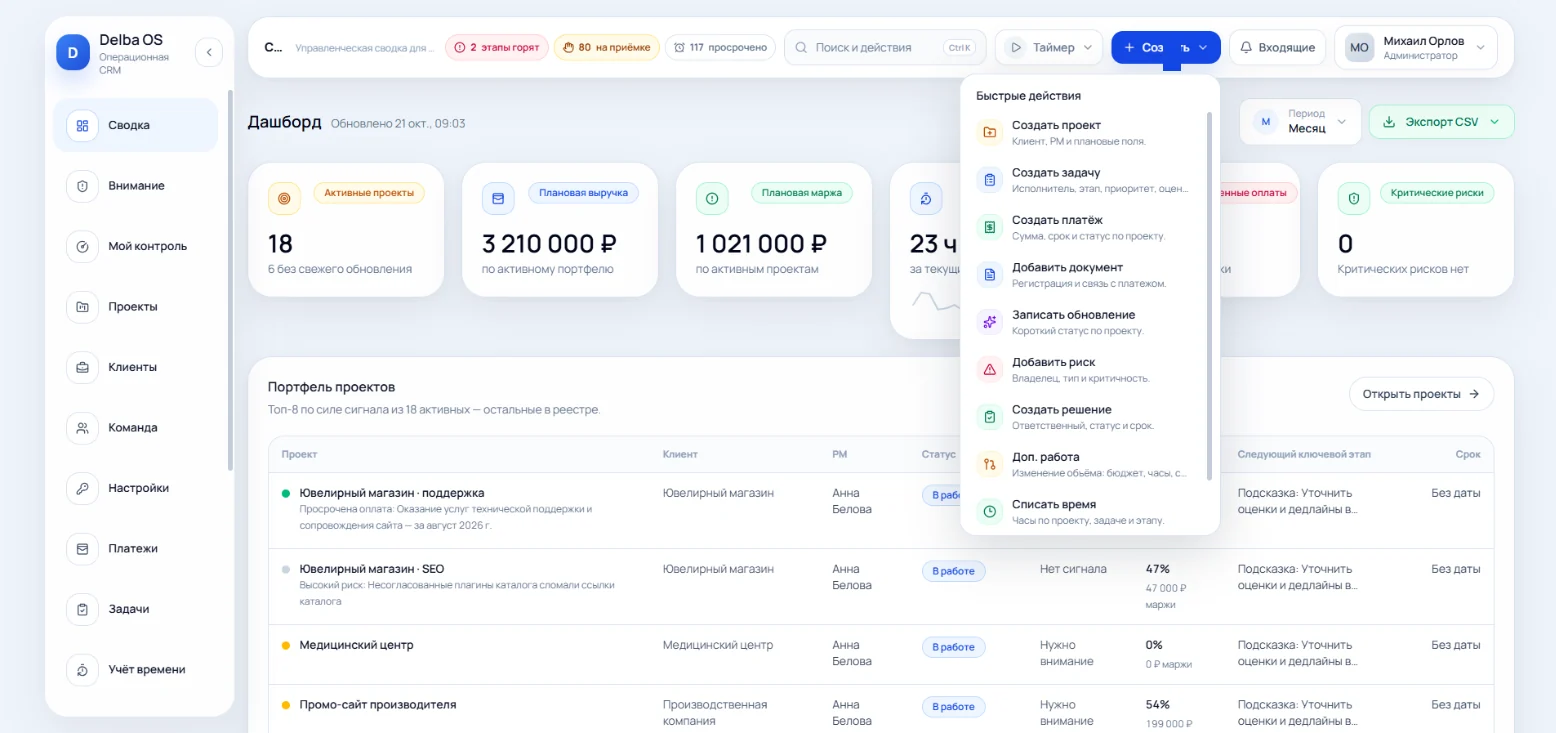This screenshot has height=733, width=1556.
Task: Open project 'Ювелирный магазин · поддержка'
Action: [392, 493]
